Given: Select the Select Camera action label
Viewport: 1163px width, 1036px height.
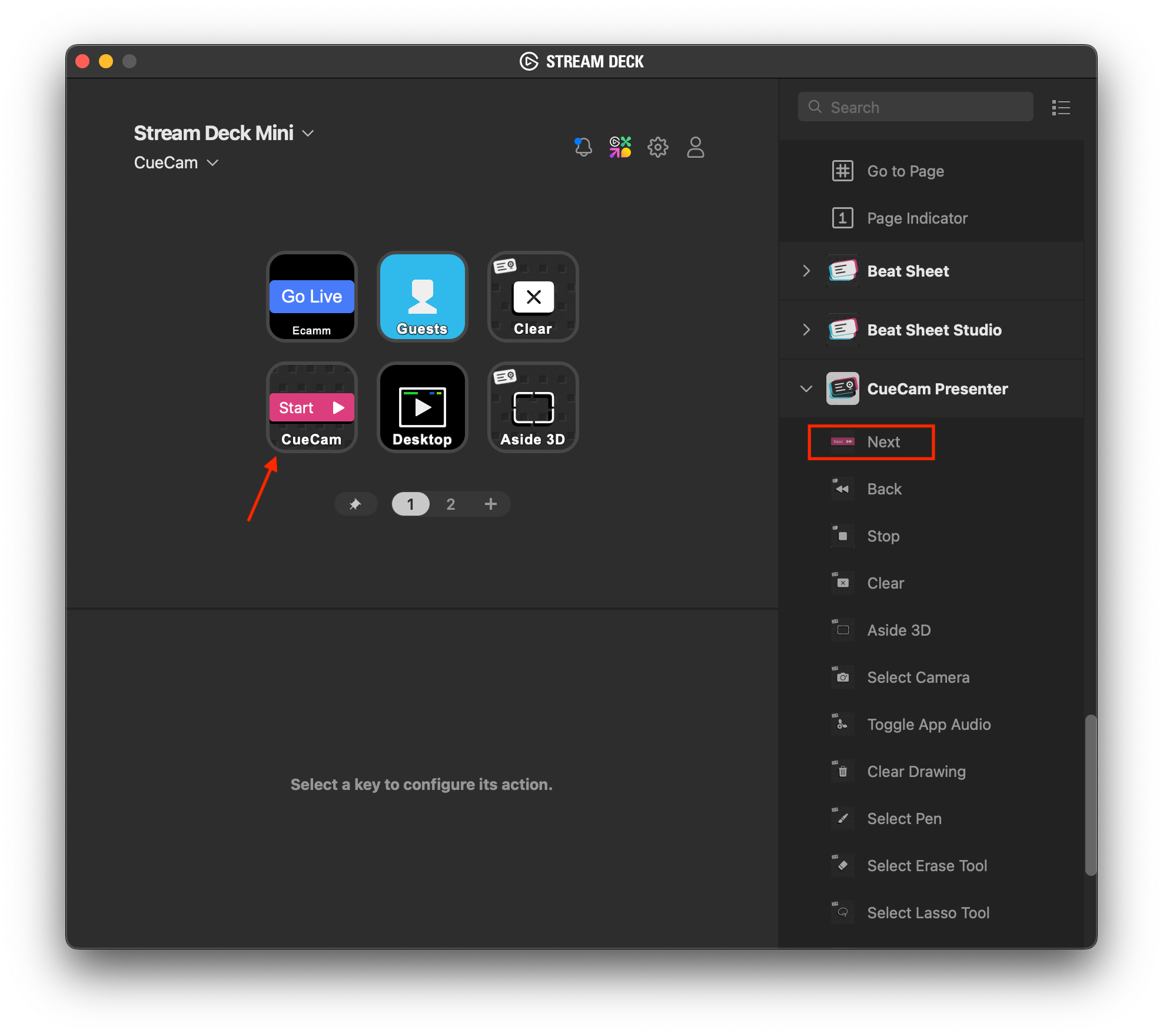Looking at the screenshot, I should pos(918,677).
